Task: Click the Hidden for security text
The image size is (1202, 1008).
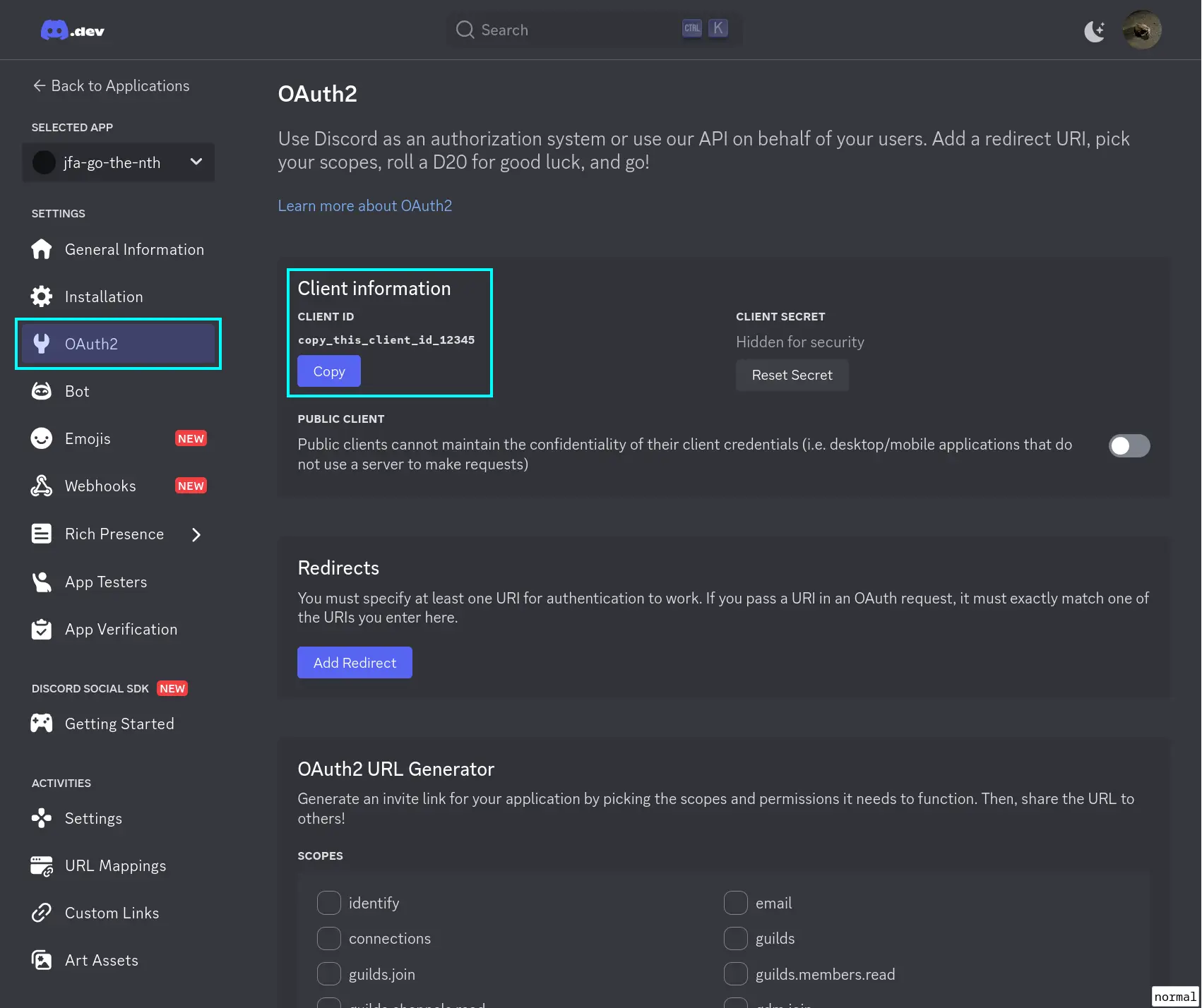Action: click(x=800, y=342)
